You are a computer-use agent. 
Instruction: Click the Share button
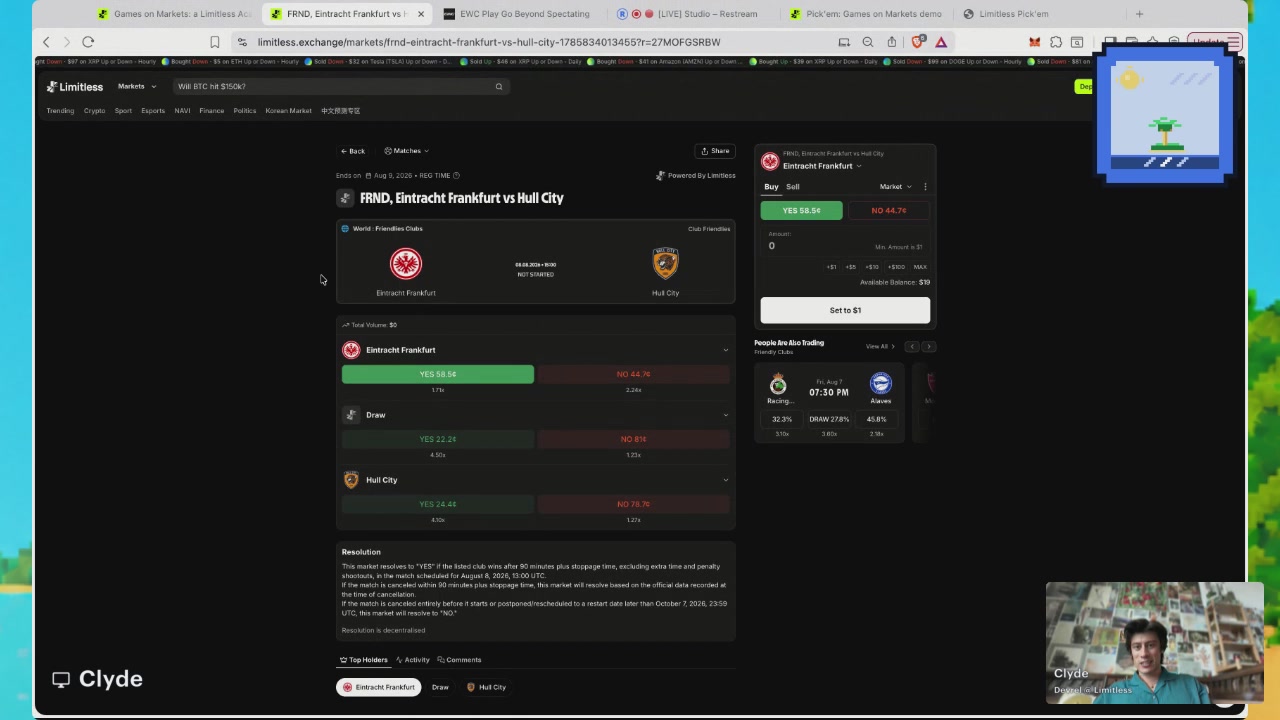click(x=715, y=151)
